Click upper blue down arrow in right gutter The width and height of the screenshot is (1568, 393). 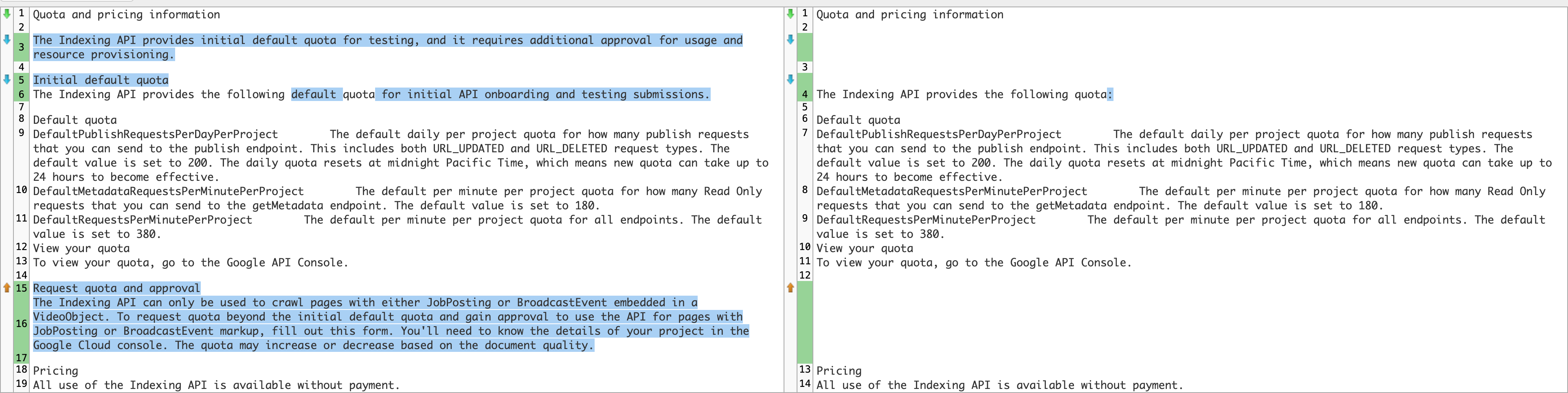(790, 40)
